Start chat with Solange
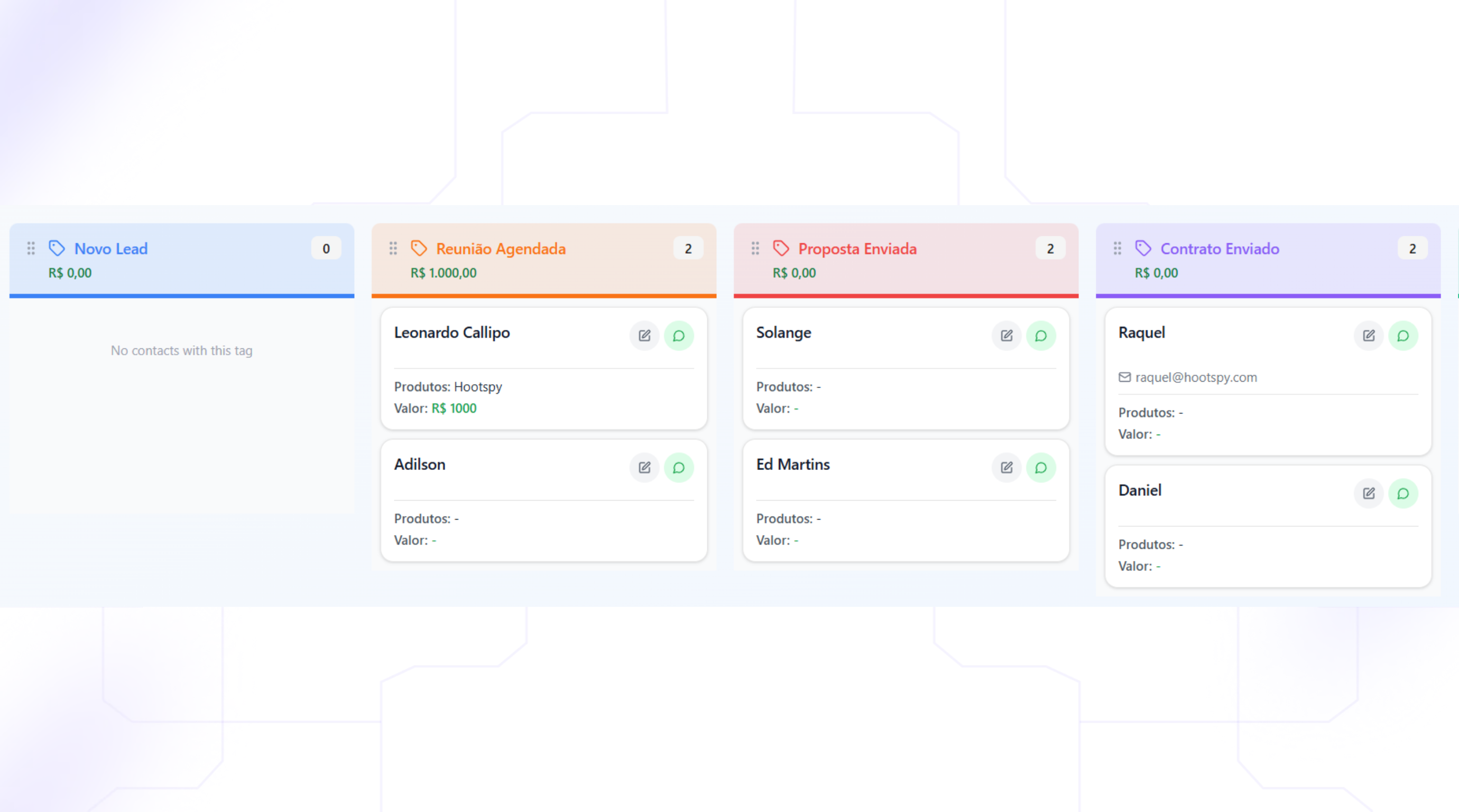 click(x=1040, y=336)
